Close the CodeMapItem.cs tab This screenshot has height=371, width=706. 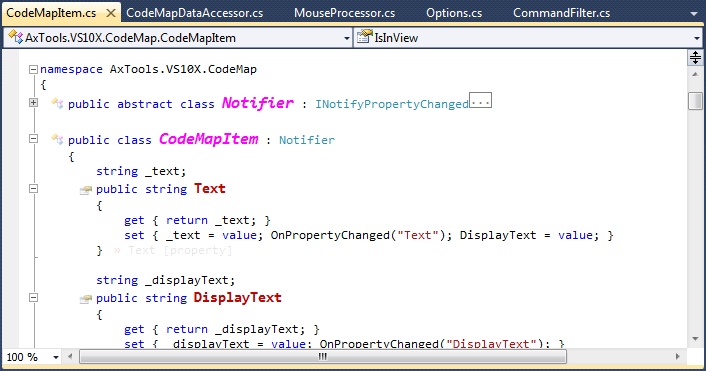tap(110, 14)
